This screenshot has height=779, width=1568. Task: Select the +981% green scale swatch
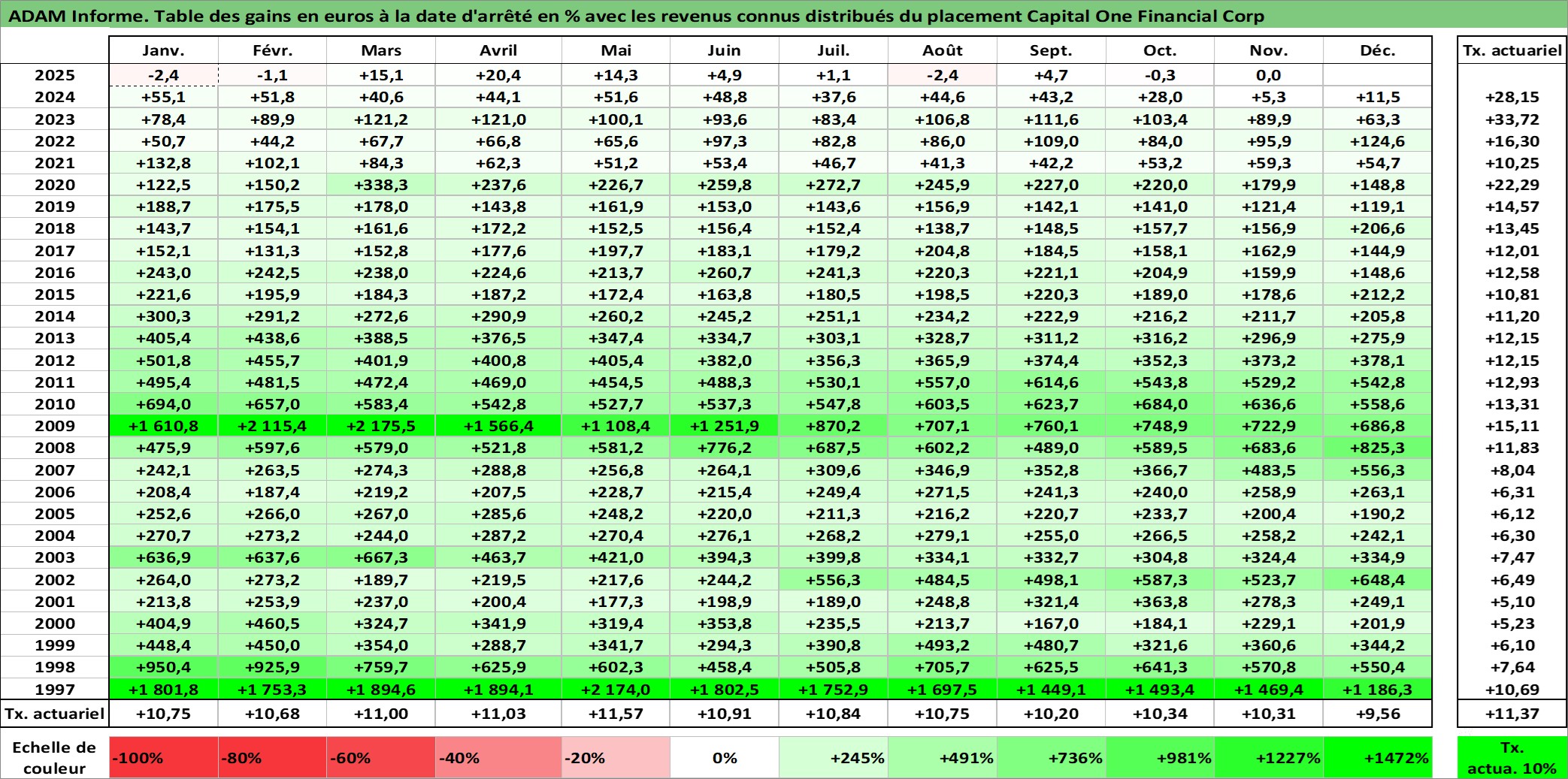click(x=1160, y=757)
